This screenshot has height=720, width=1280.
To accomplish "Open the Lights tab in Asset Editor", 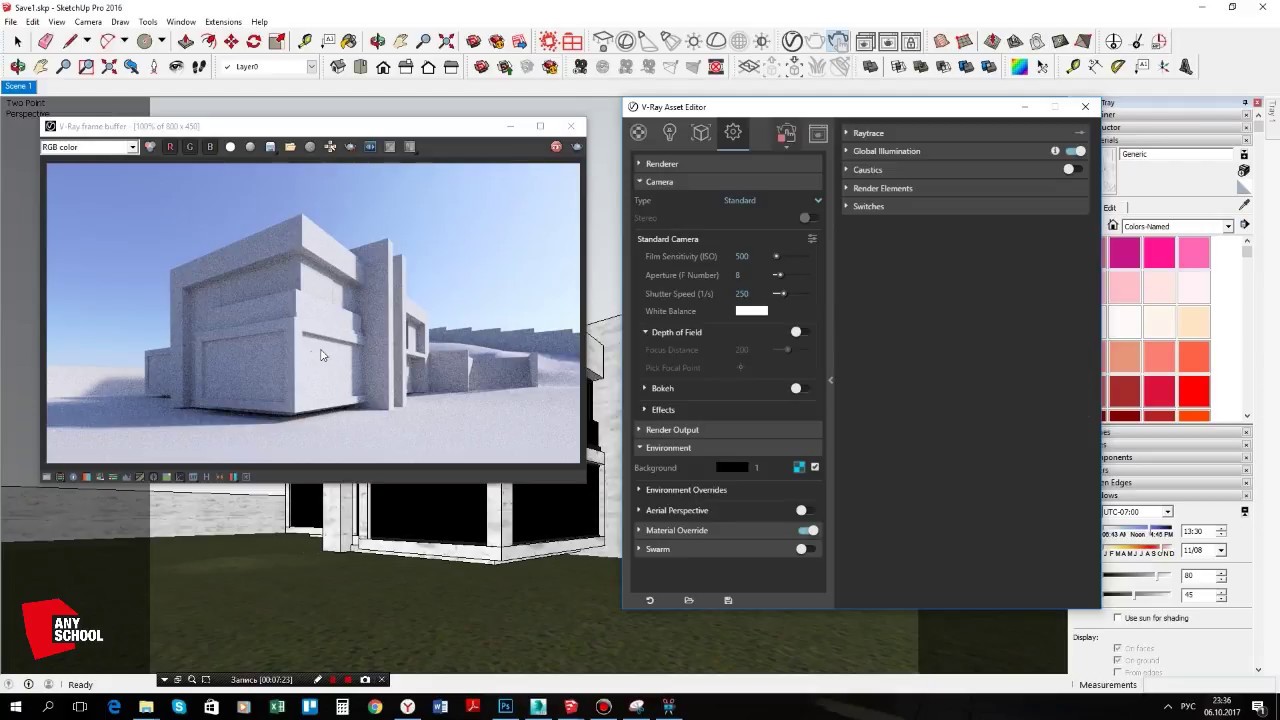I will point(670,133).
